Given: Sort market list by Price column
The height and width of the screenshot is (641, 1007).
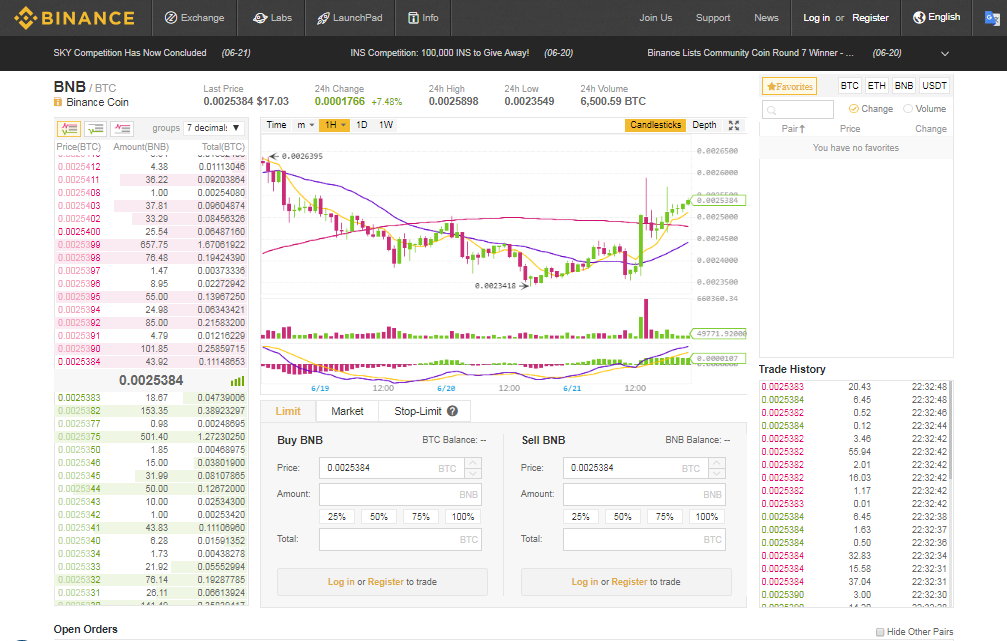Looking at the screenshot, I should click(850, 128).
